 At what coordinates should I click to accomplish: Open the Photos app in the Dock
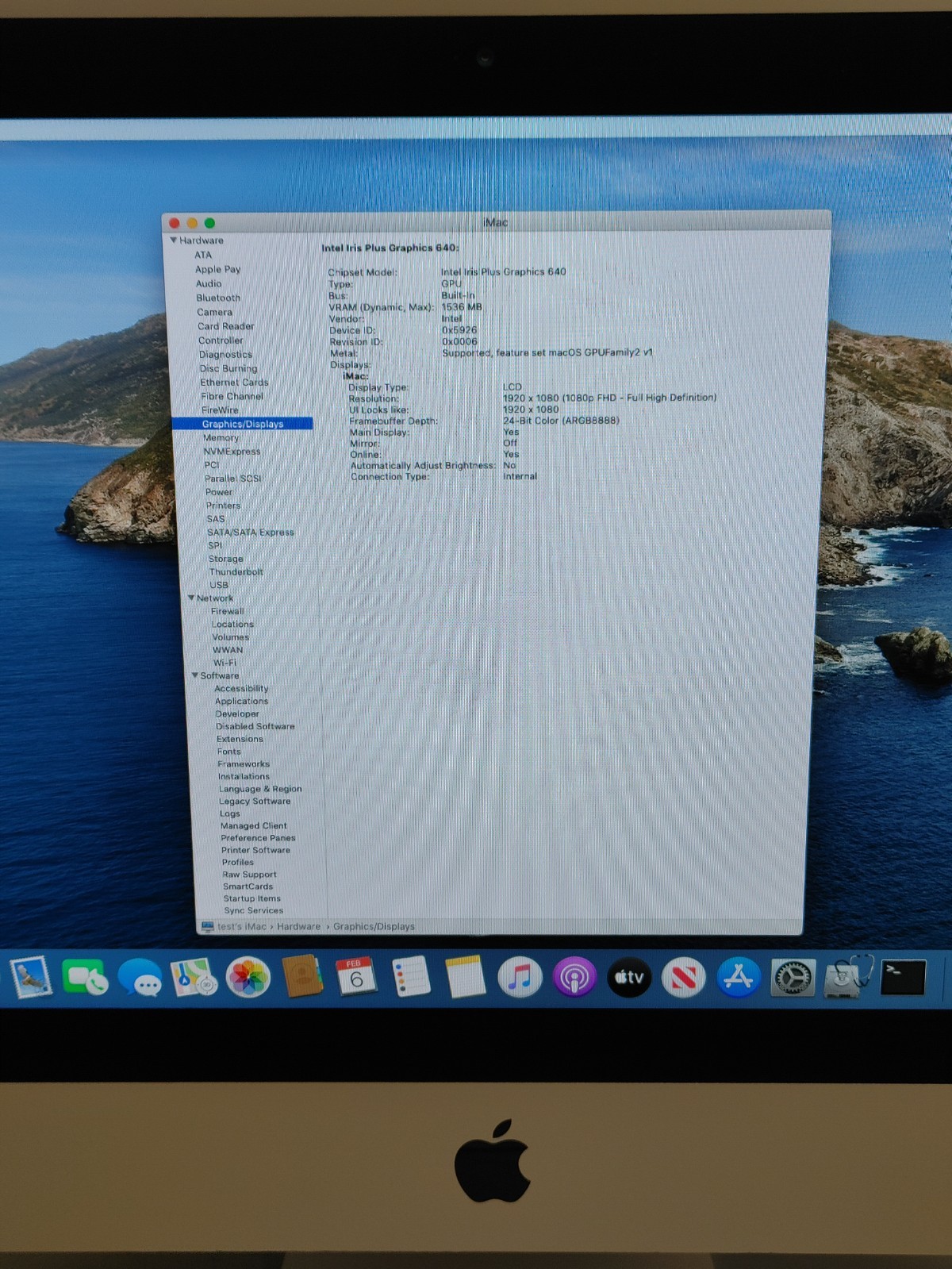tap(248, 977)
